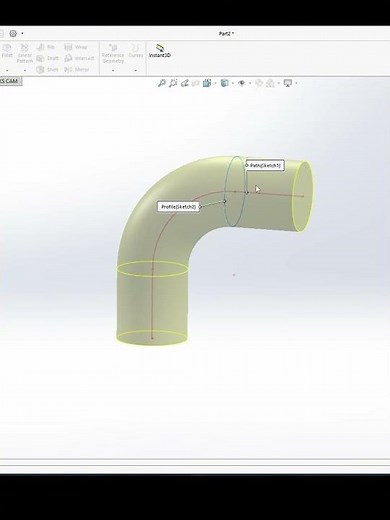
Task: Click the Previous View icon
Action: coord(184,83)
